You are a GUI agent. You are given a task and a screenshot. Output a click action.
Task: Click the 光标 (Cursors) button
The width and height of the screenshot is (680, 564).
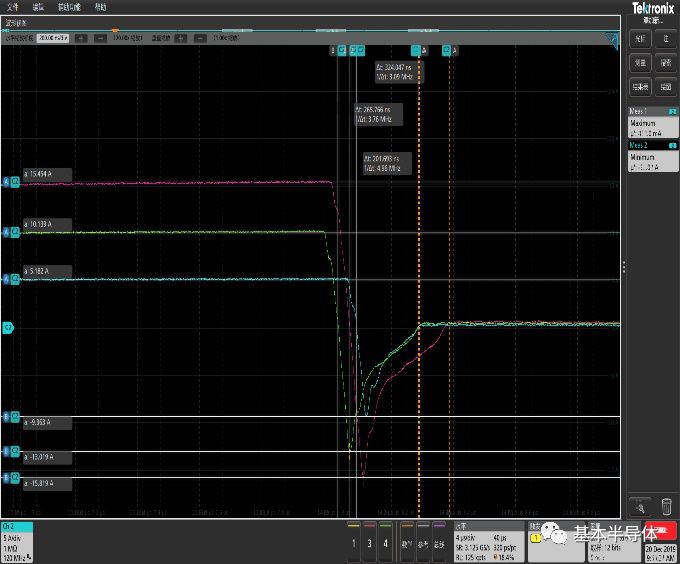pos(639,38)
